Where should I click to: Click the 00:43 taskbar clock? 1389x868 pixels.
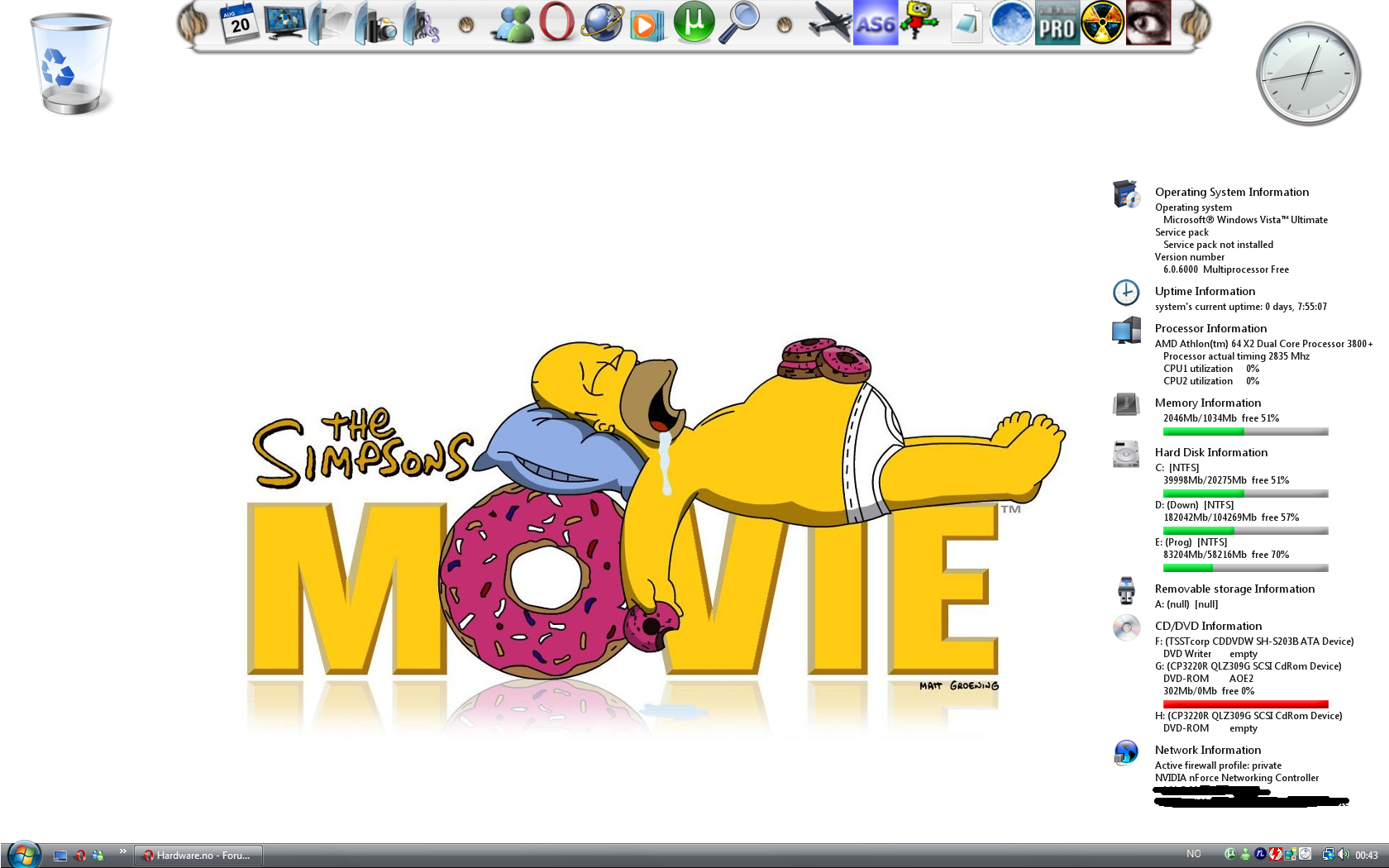pyautogui.click(x=1367, y=856)
